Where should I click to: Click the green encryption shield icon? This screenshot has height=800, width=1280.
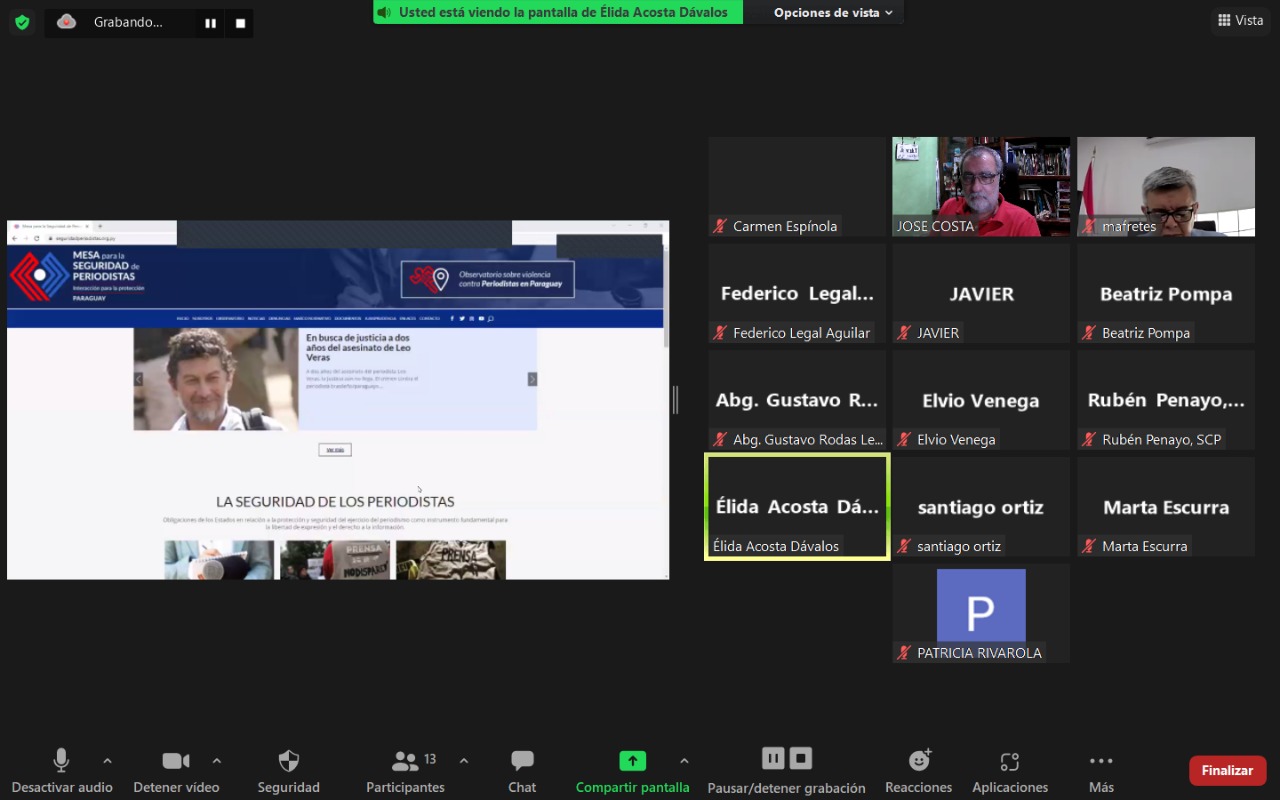(x=22, y=22)
